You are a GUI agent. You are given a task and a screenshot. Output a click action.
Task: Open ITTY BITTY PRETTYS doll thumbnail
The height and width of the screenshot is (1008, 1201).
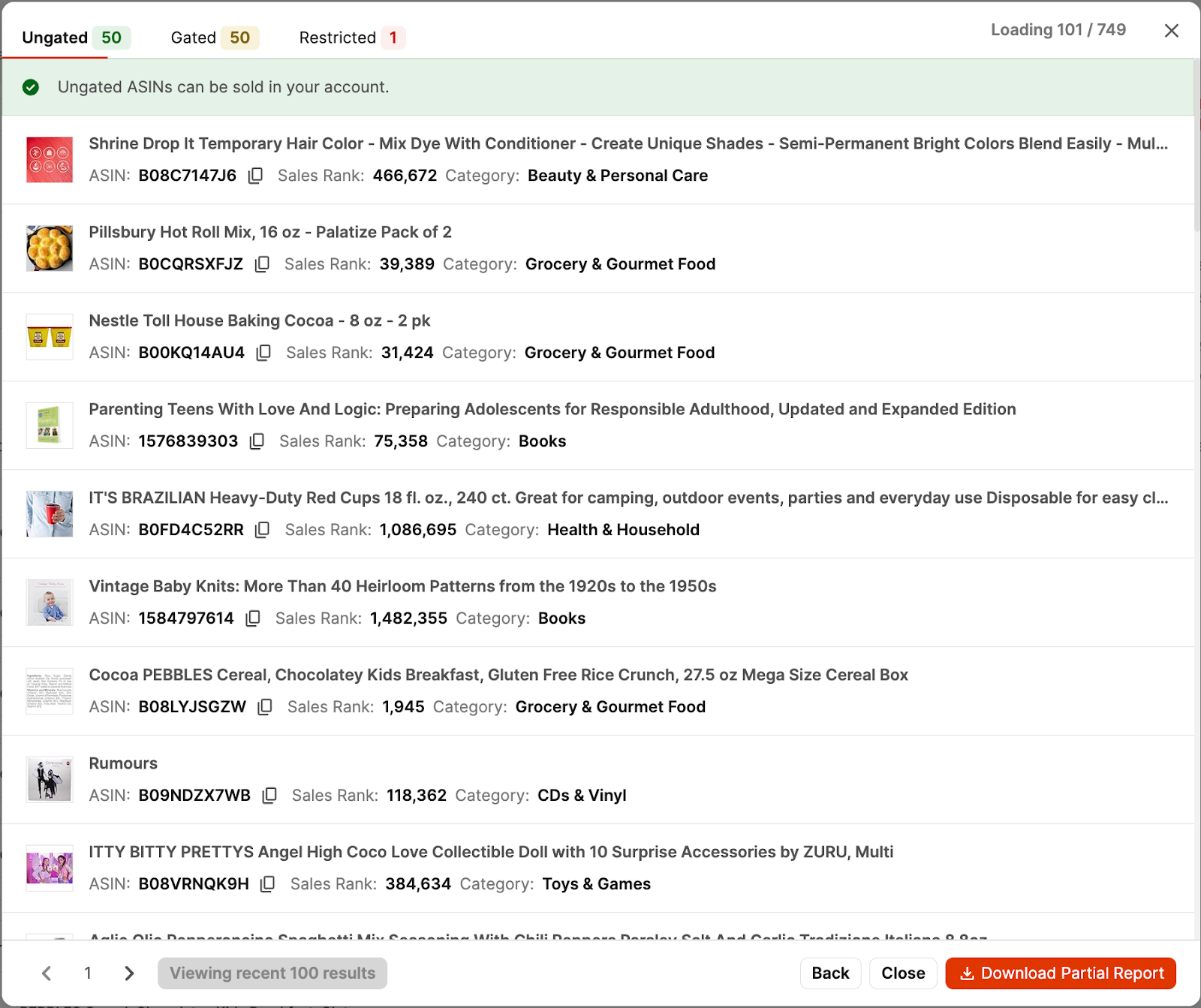tap(50, 868)
